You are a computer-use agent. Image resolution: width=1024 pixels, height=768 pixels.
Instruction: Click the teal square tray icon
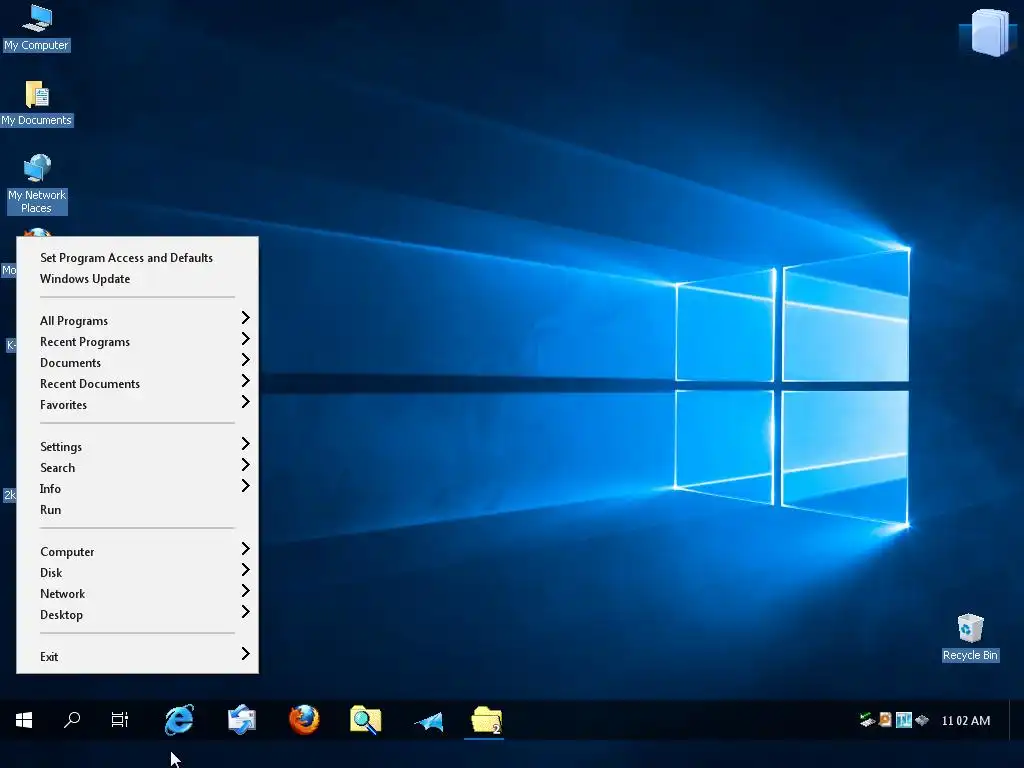pos(904,720)
